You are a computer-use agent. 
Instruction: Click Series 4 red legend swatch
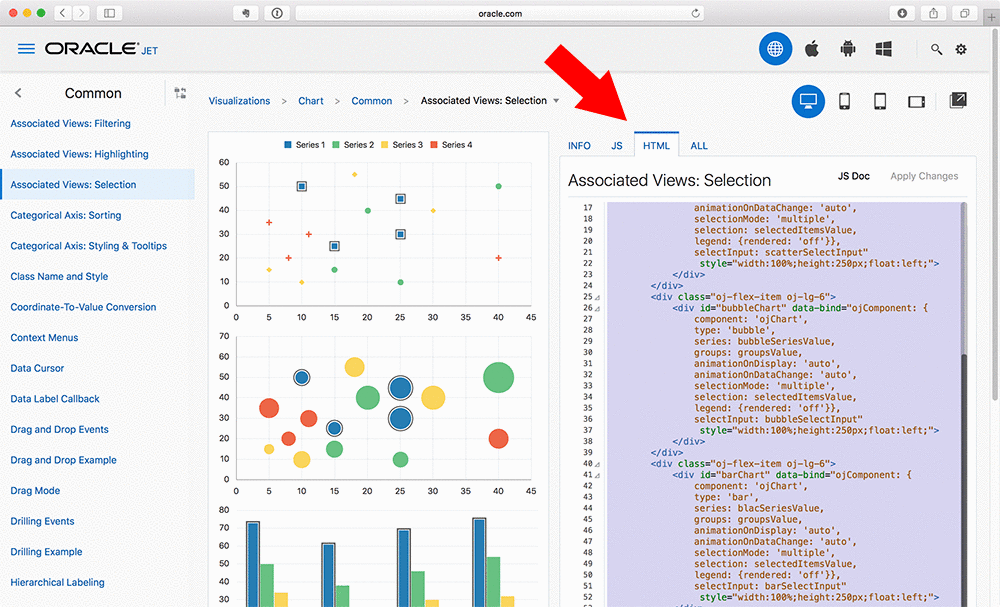coord(434,145)
